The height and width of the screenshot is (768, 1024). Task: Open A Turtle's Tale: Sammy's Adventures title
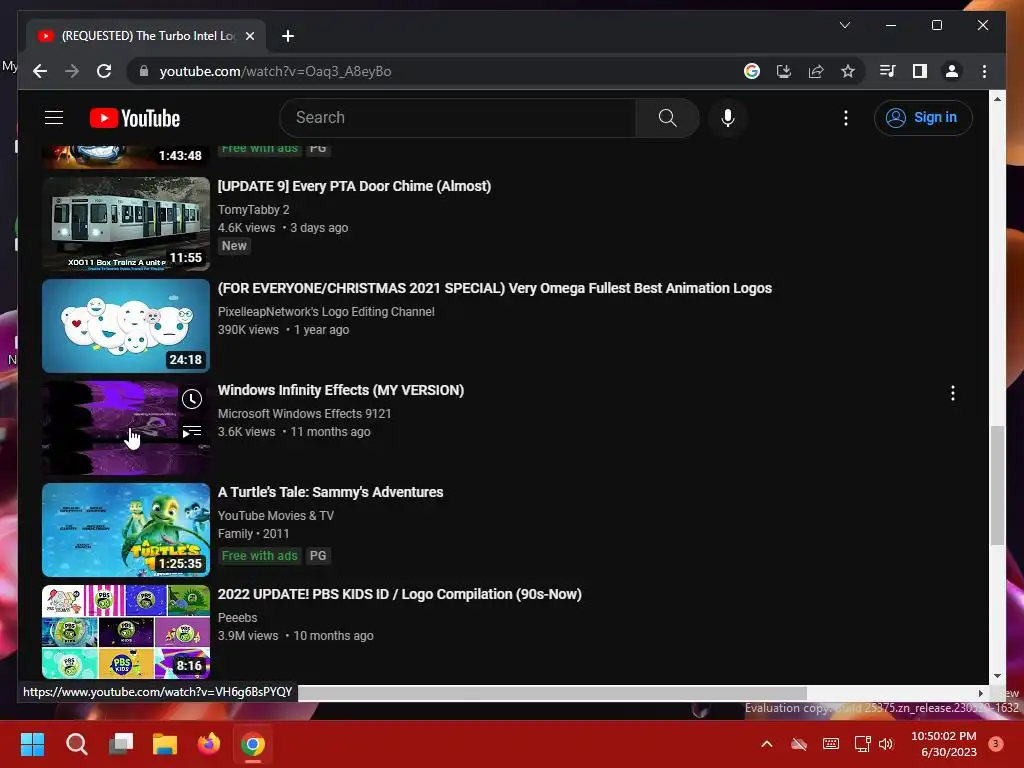click(x=330, y=492)
